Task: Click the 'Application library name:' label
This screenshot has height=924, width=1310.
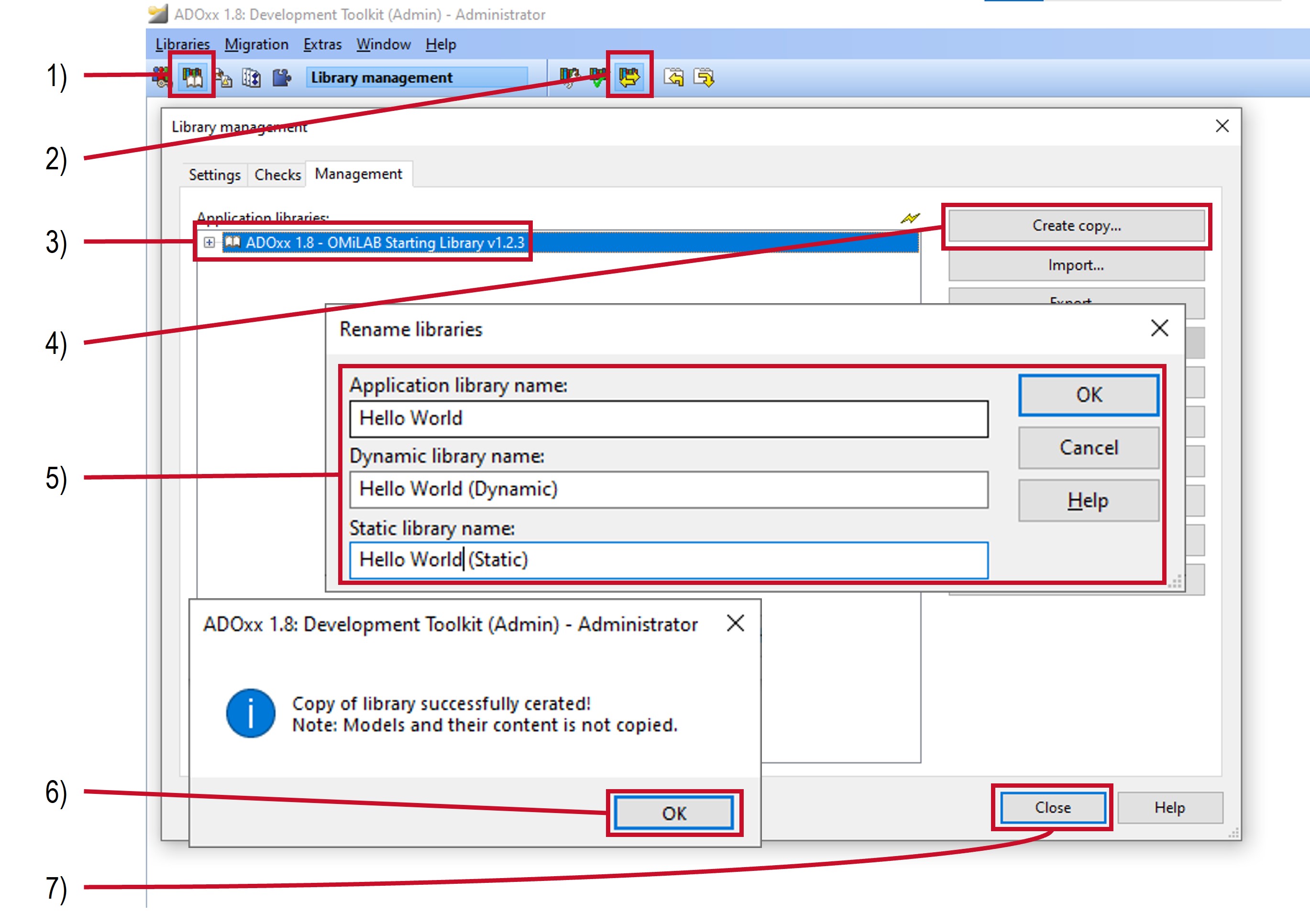Action: pyautogui.click(x=458, y=386)
